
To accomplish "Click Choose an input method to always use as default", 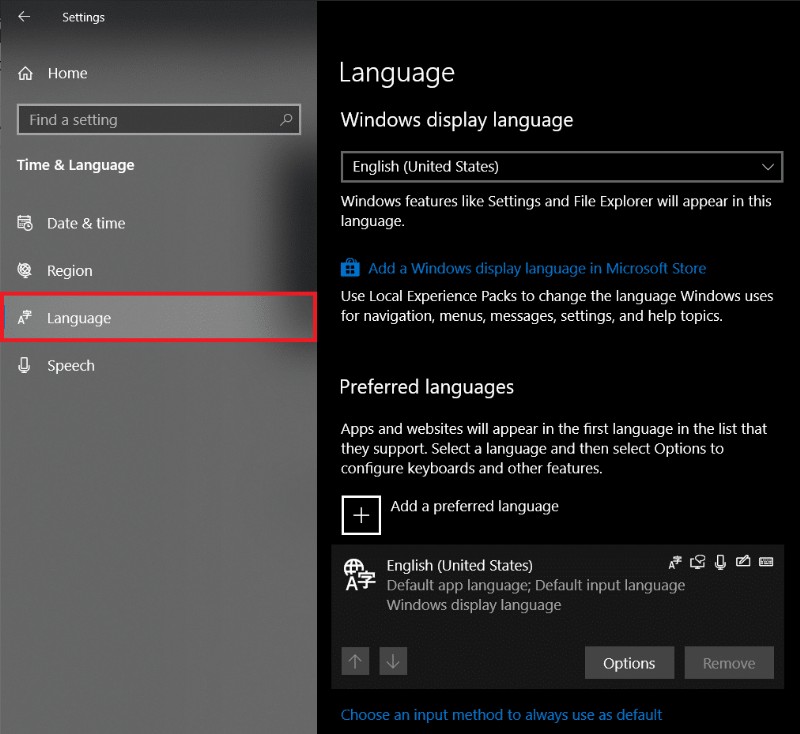I will (x=501, y=714).
